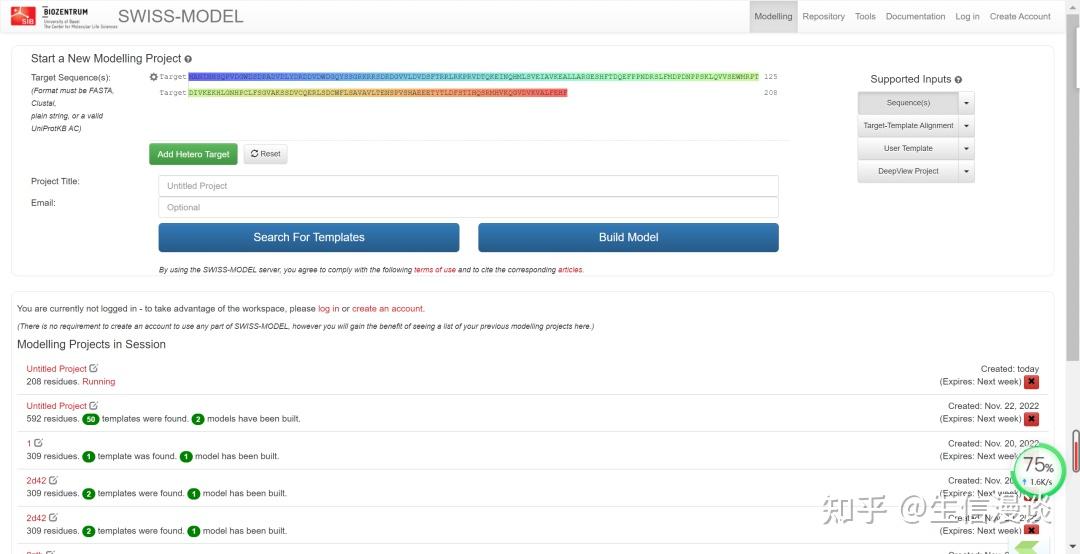The image size is (1080, 554).
Task: Select the Sequence(s) input type button
Action: point(908,103)
